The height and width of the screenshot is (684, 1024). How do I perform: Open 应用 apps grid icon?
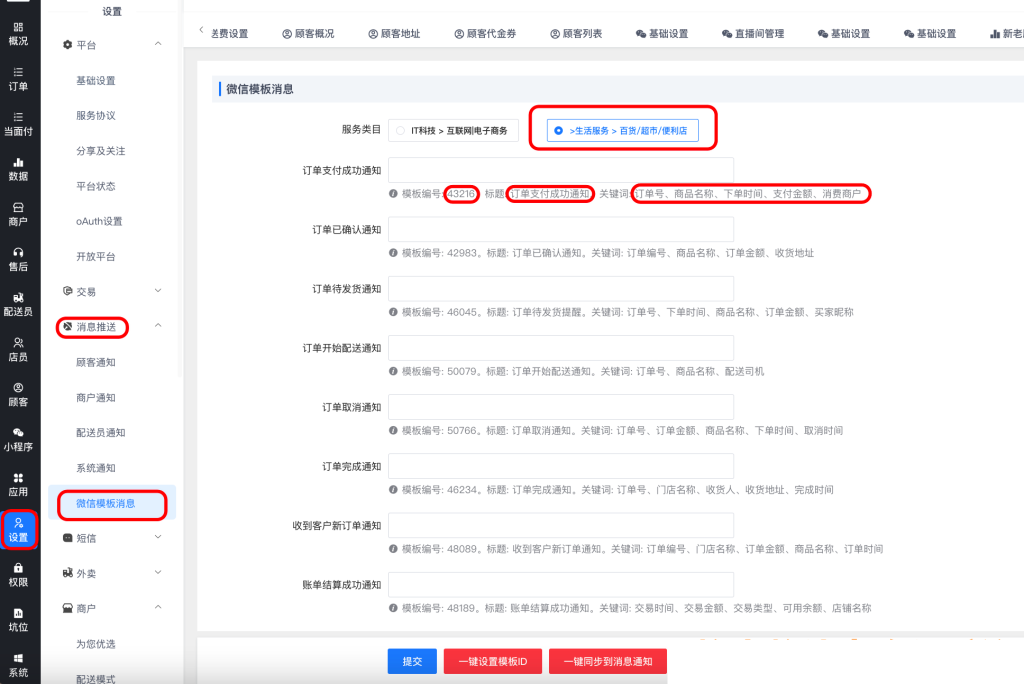18,478
